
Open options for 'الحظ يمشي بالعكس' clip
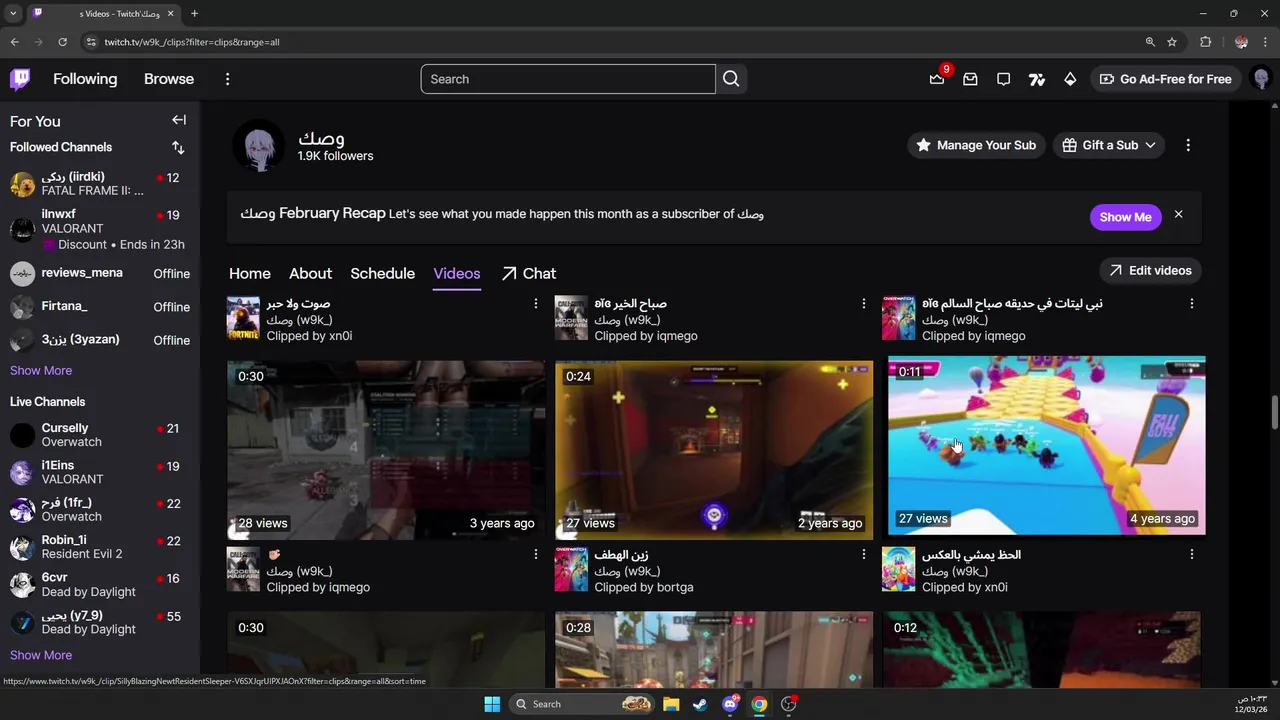(x=1192, y=554)
